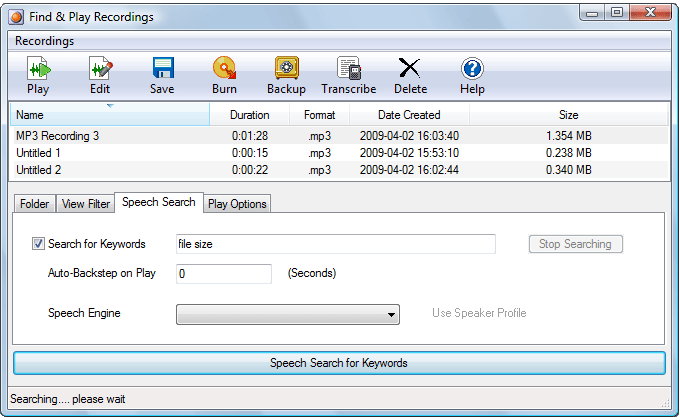Click the Save floppy disk icon
680x420 pixels.
click(162, 69)
